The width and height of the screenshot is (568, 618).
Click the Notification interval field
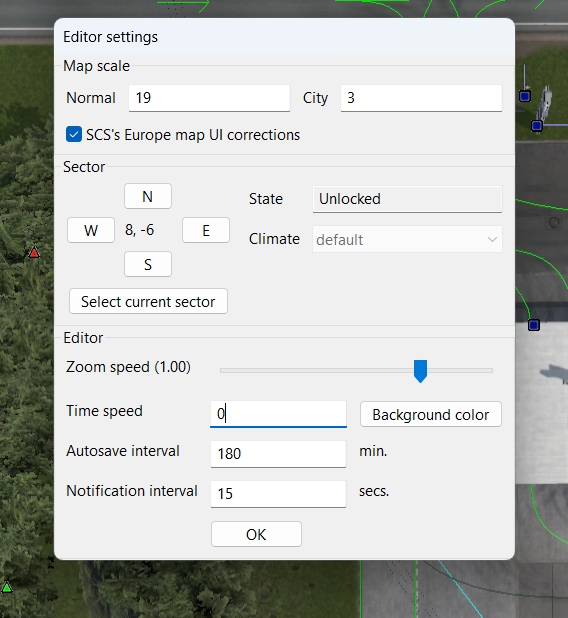click(x=278, y=494)
